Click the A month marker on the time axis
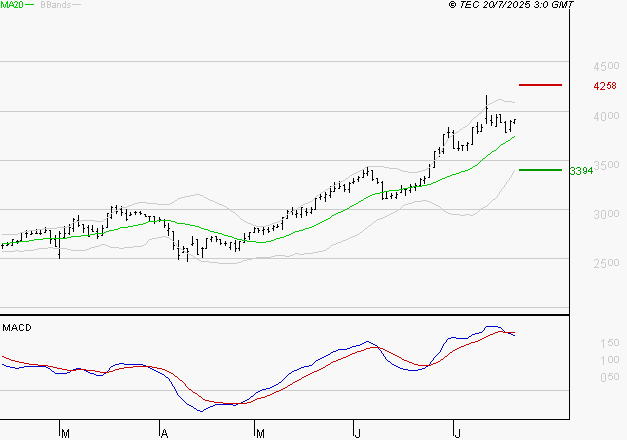Viewport: 627px width, 440px height. [x=162, y=433]
